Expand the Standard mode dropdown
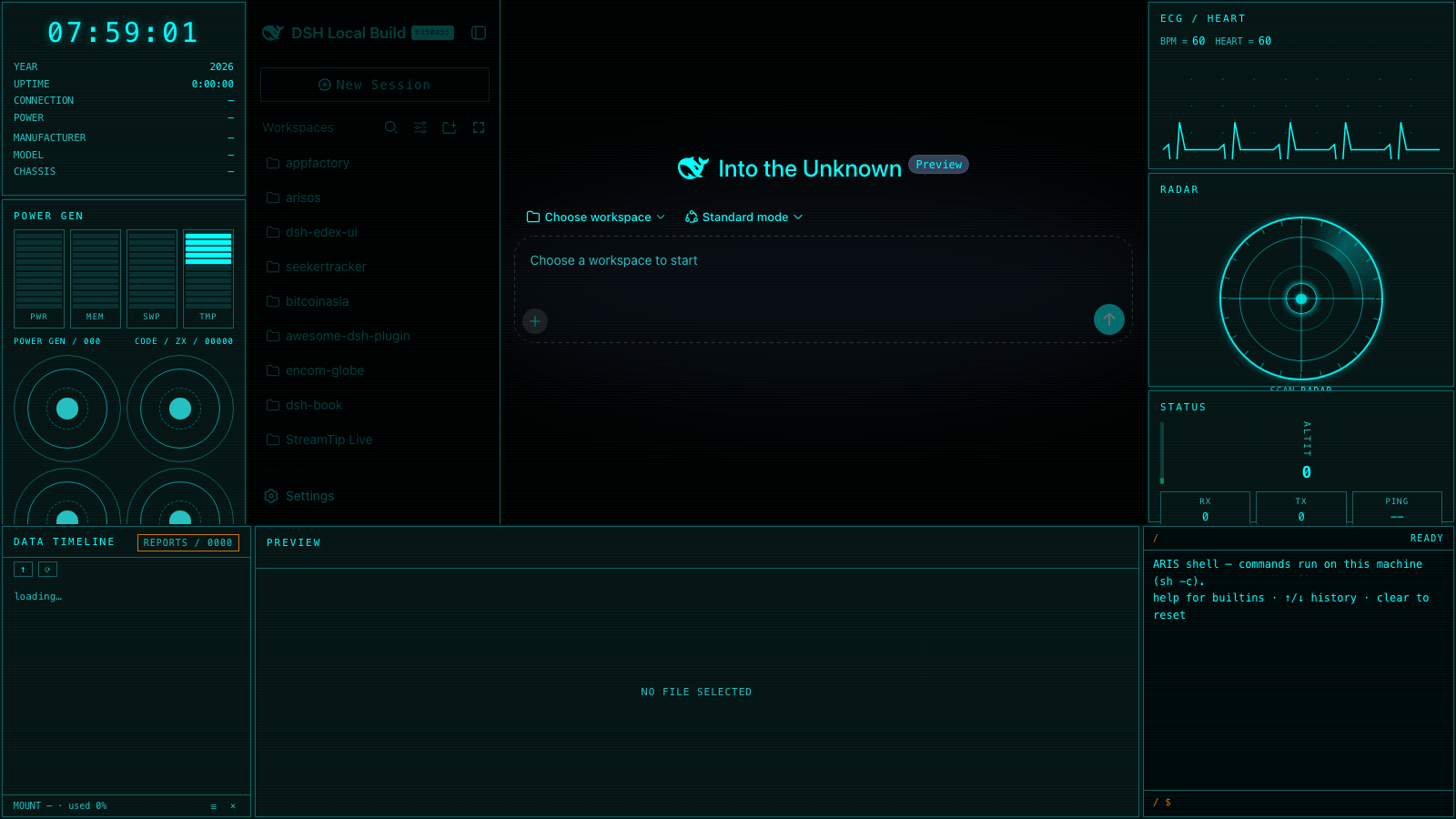The height and width of the screenshot is (819, 1456). pos(743,217)
